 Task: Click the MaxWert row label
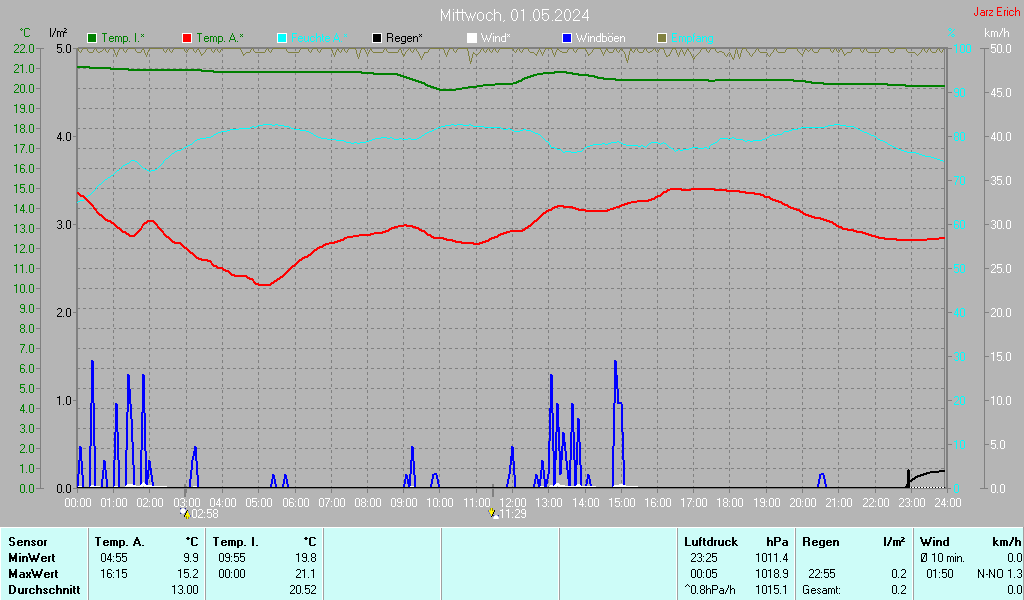pos(32,574)
